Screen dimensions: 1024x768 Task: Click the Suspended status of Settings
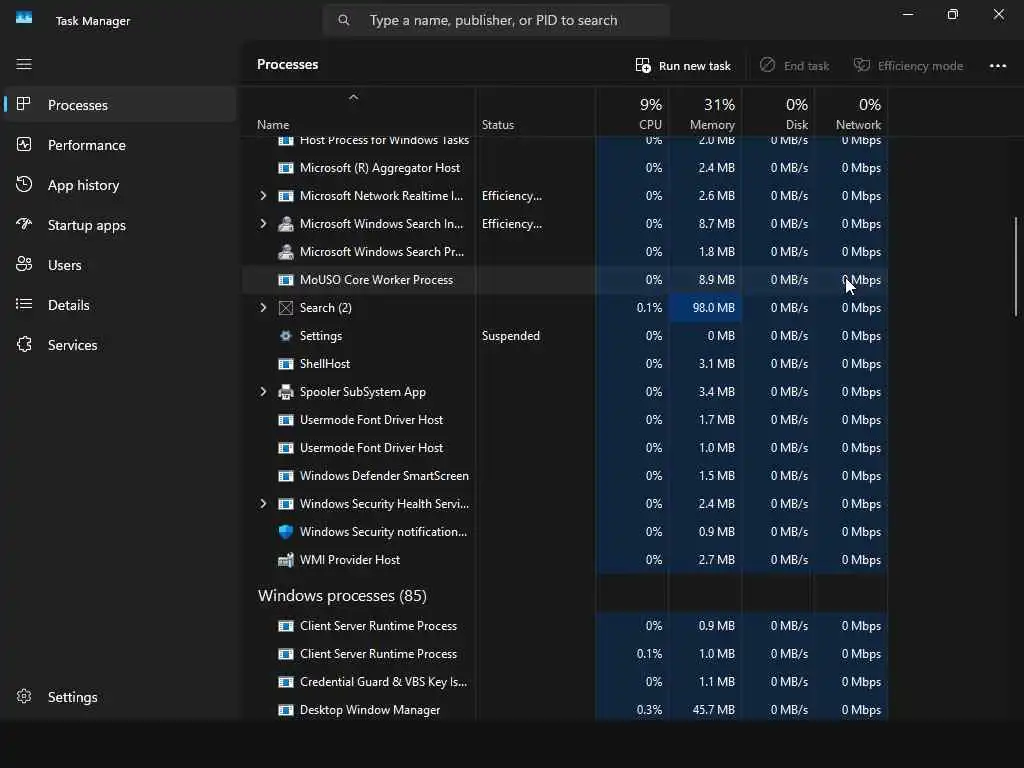point(511,336)
